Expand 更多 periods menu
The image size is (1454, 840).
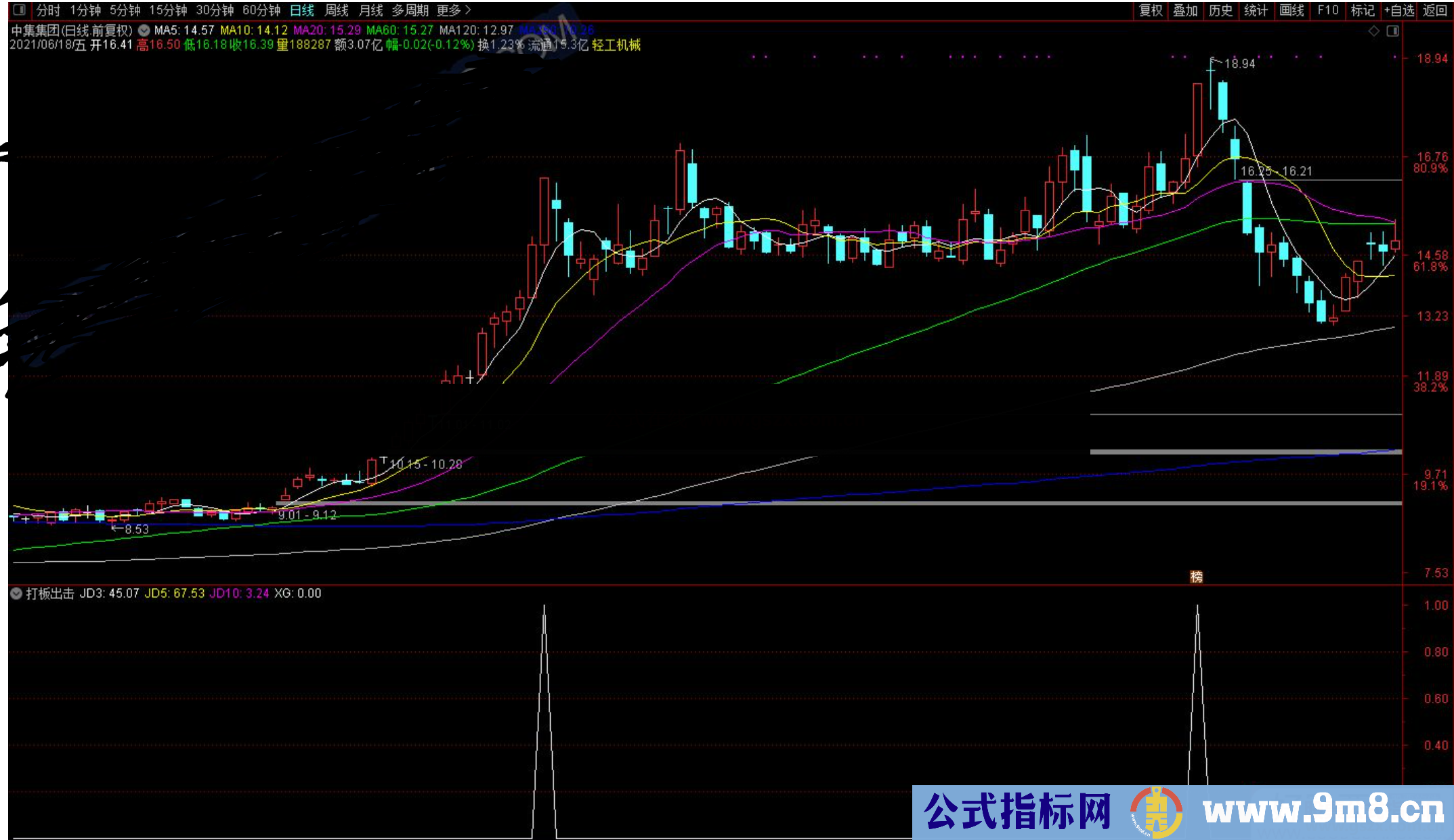(x=453, y=10)
